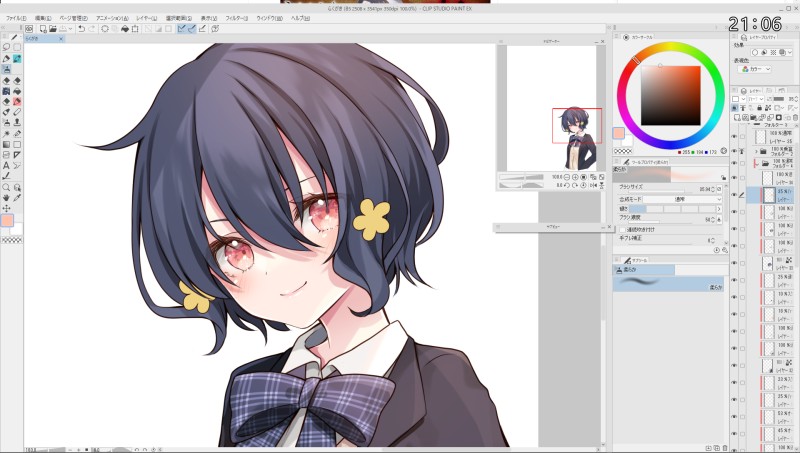The width and height of the screenshot is (800, 453).
Task: Click Navigator flip horizontal icon
Action: point(593,186)
